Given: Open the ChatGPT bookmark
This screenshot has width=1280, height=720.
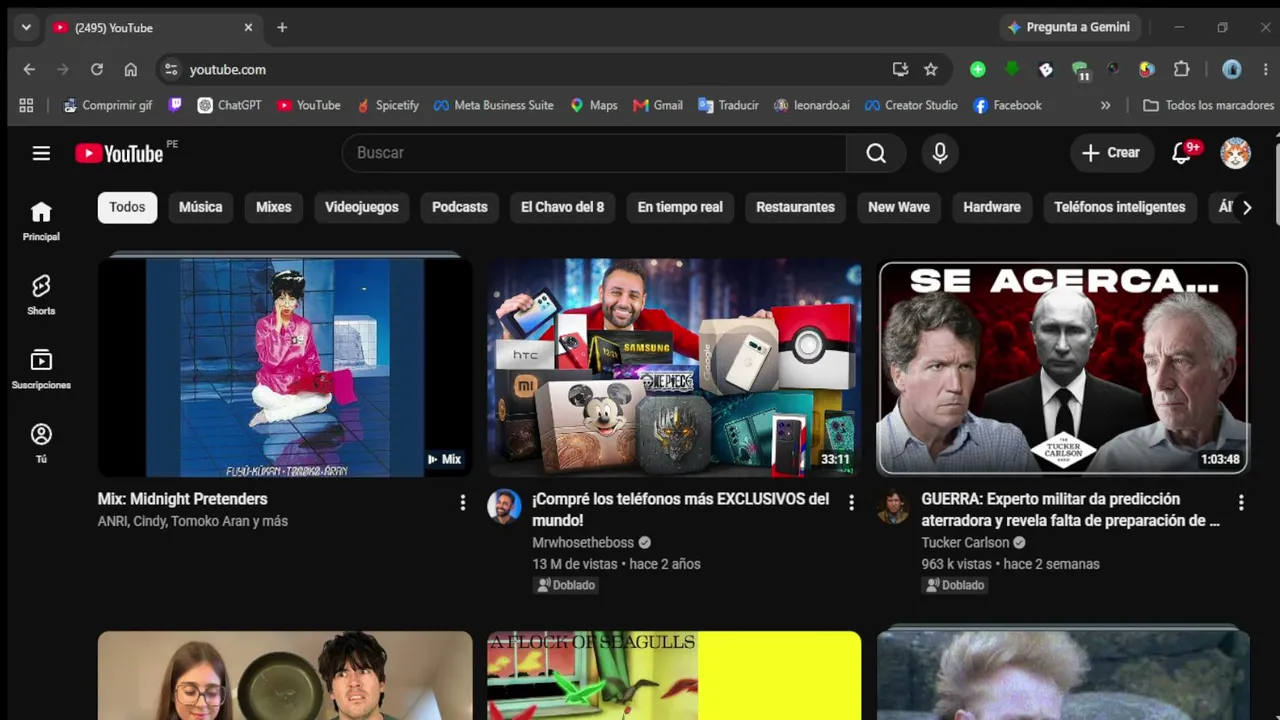Looking at the screenshot, I should tap(229, 105).
